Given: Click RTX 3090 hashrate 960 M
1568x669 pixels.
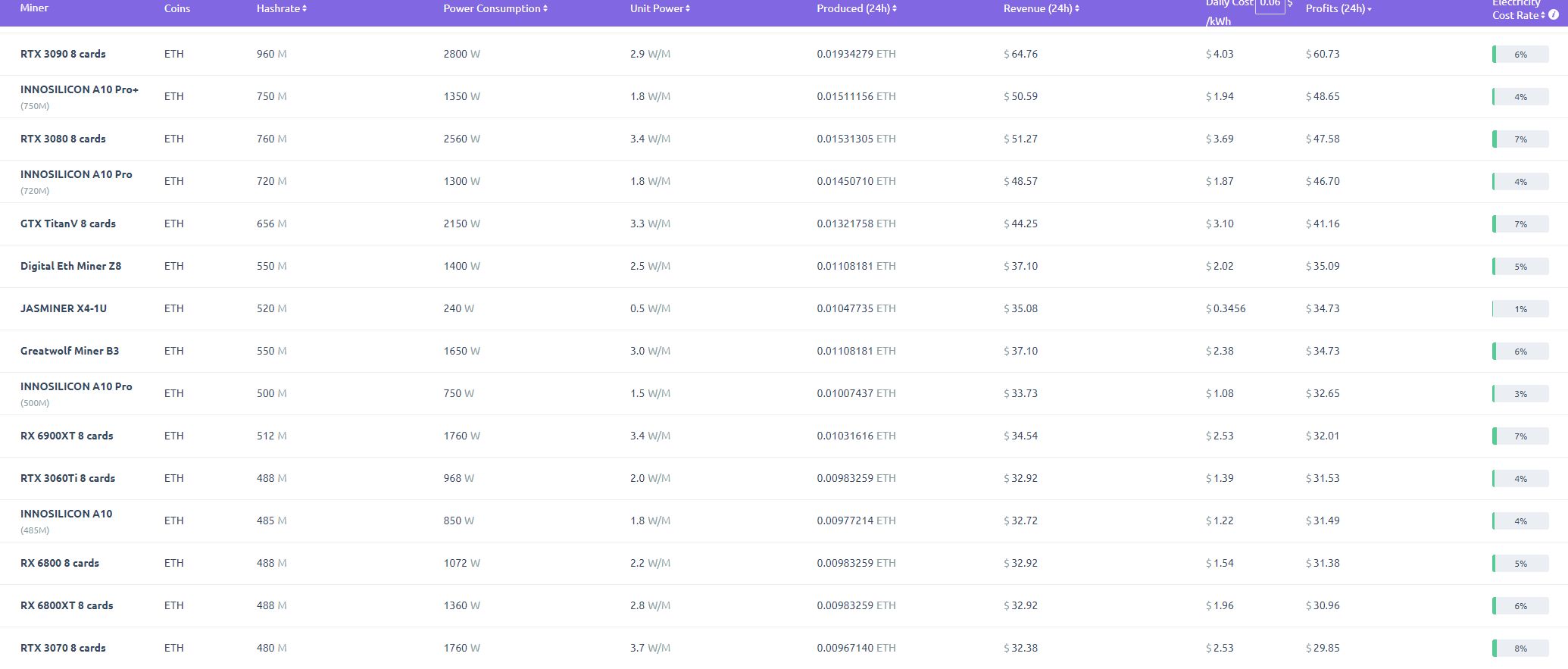Looking at the screenshot, I should pos(272,54).
